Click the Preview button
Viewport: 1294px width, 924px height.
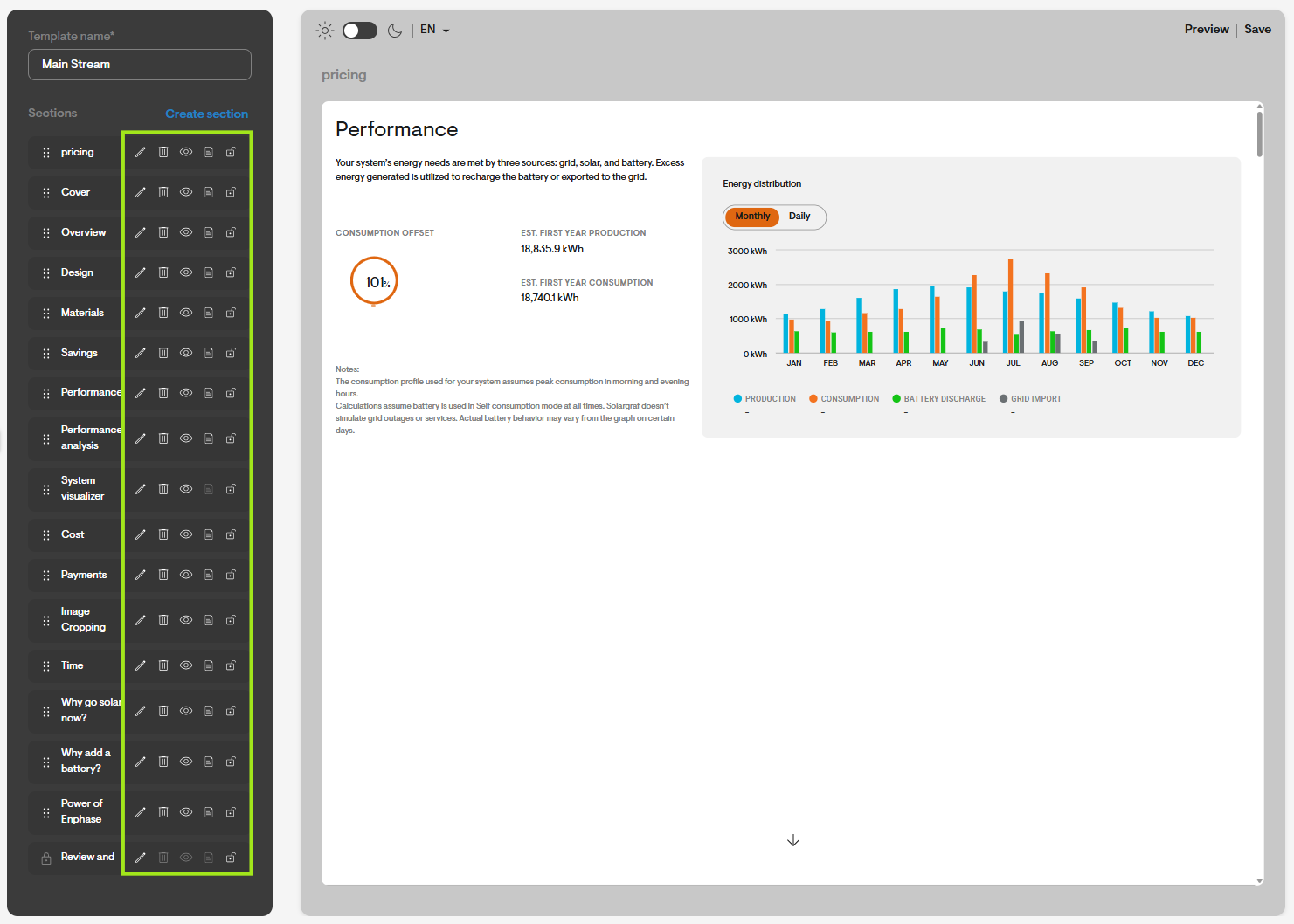(1207, 29)
